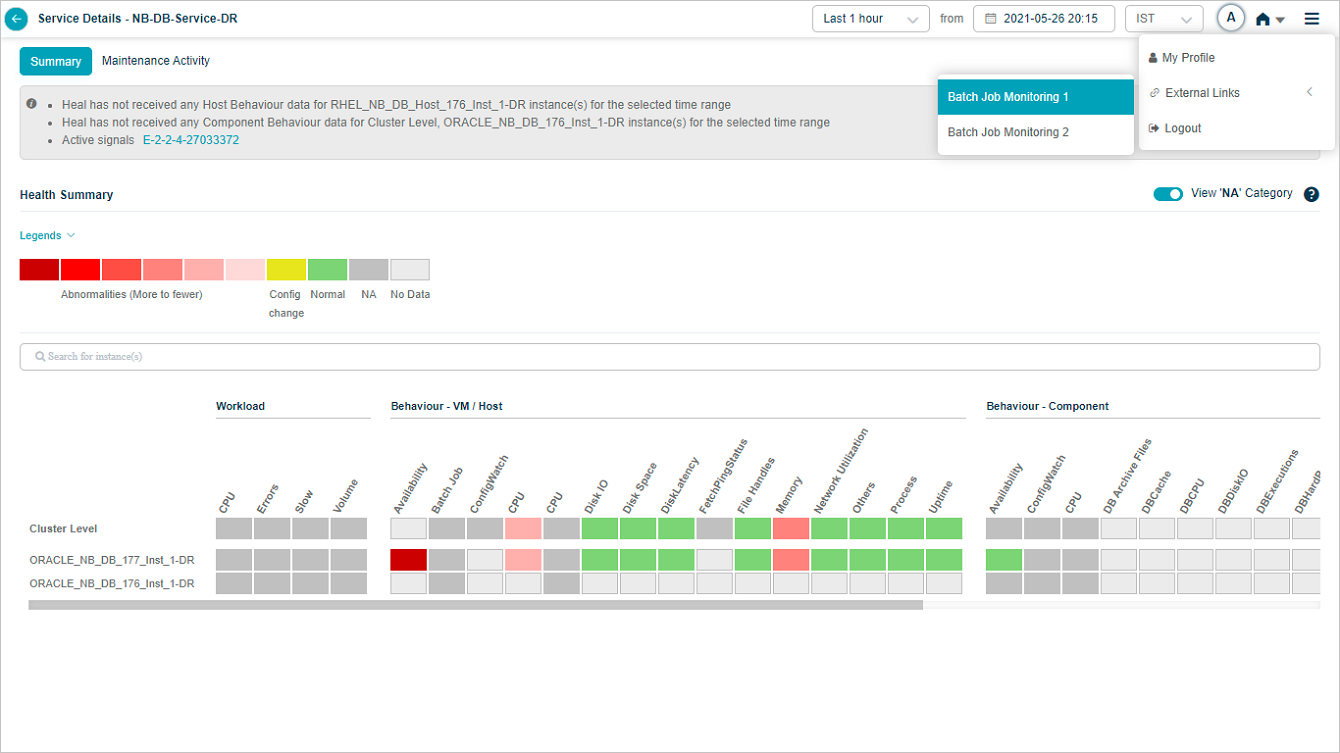The height and width of the screenshot is (753, 1340).
Task: Open the hamburger menu icon
Action: (x=1311, y=19)
